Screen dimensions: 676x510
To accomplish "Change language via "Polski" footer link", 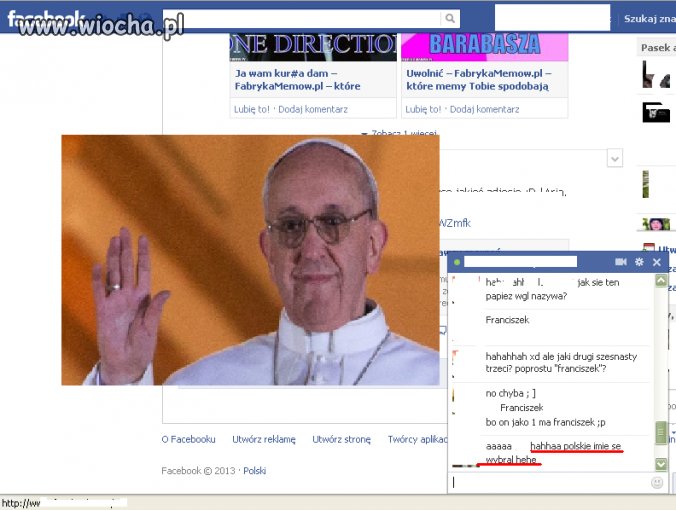I will 254,471.
